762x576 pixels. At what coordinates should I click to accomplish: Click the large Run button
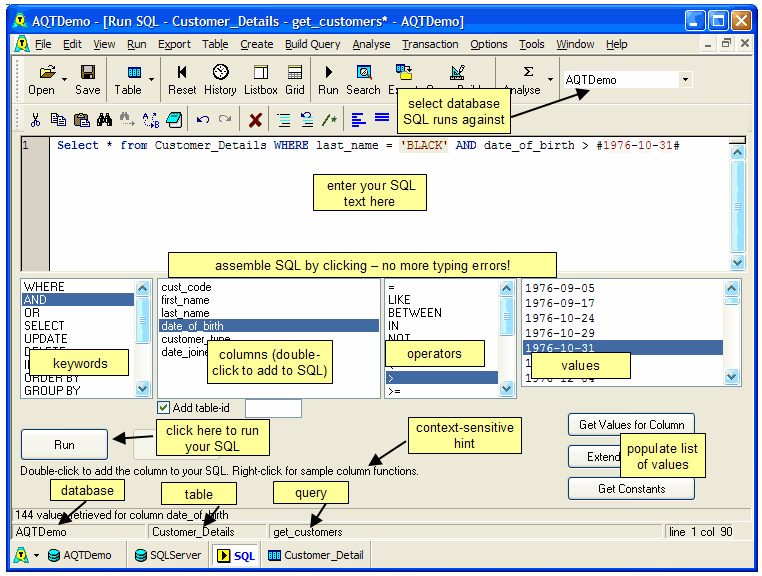tap(64, 445)
